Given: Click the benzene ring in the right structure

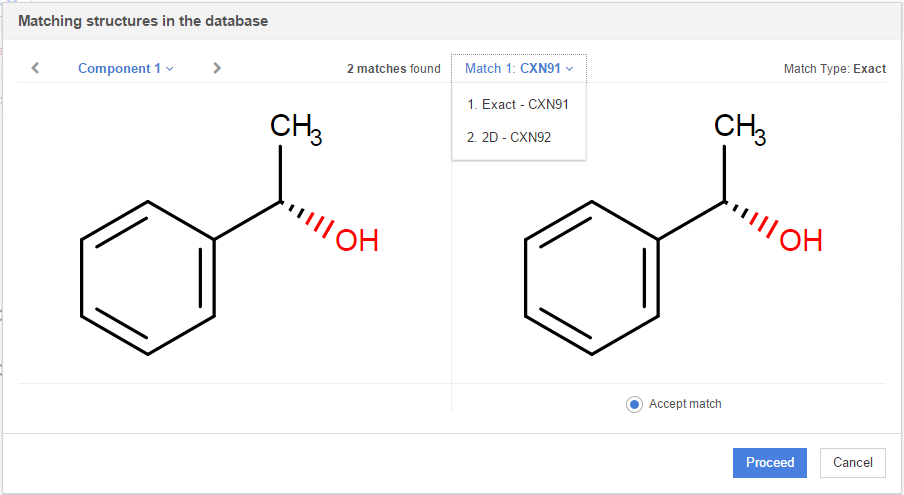Looking at the screenshot, I should point(592,278).
